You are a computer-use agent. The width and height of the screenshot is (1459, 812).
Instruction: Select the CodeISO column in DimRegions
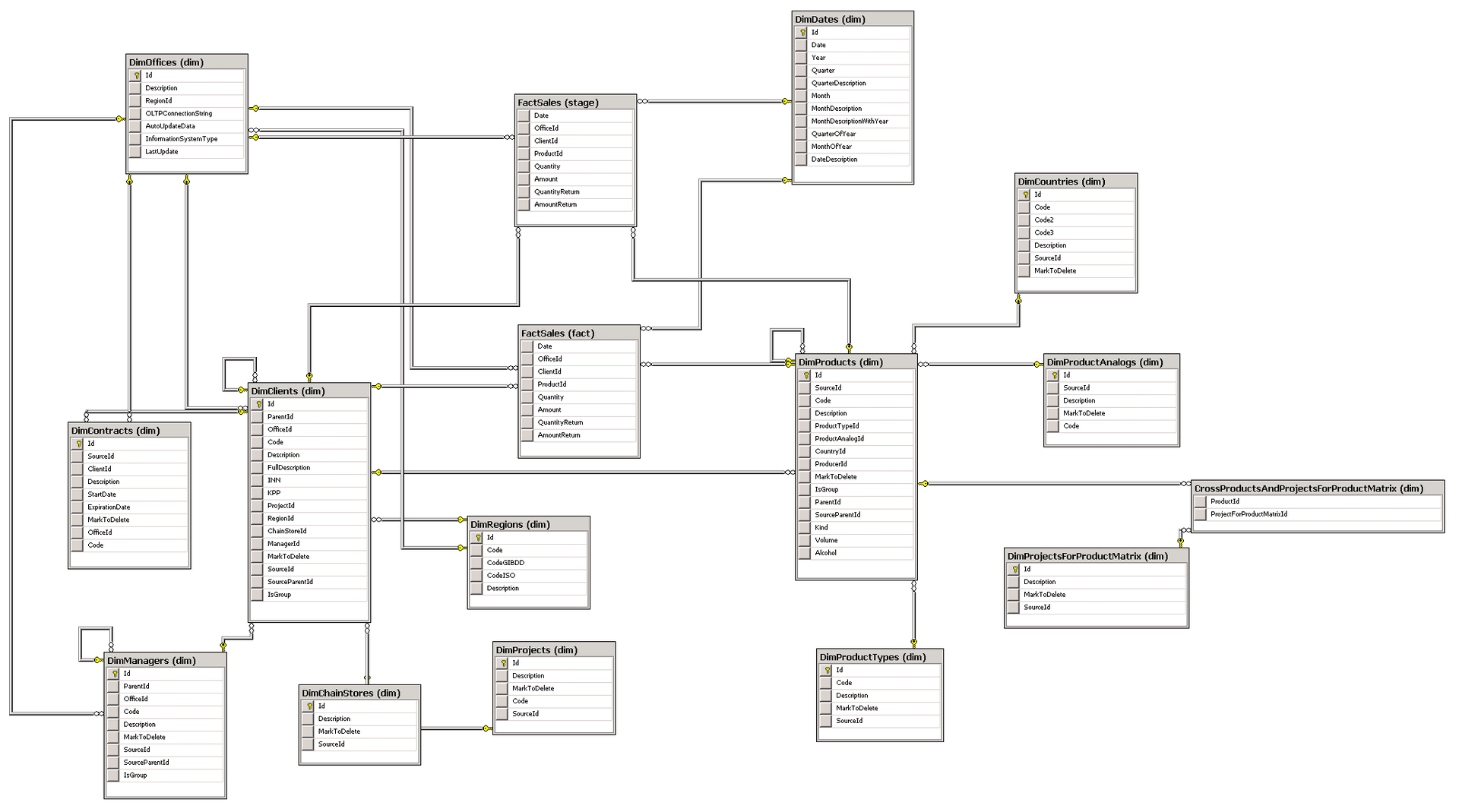click(x=529, y=576)
